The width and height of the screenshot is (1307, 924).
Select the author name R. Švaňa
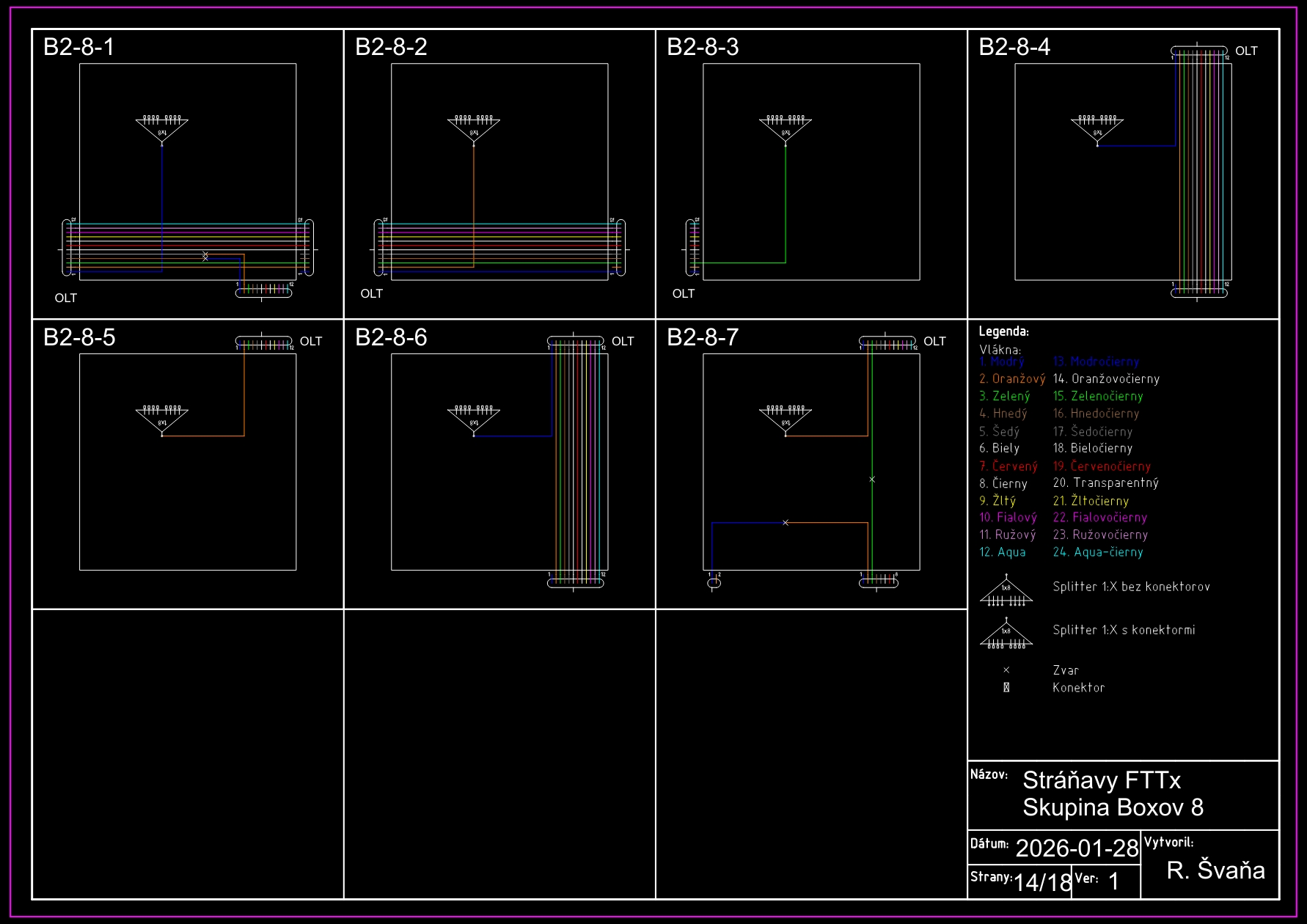pyautogui.click(x=1215, y=870)
